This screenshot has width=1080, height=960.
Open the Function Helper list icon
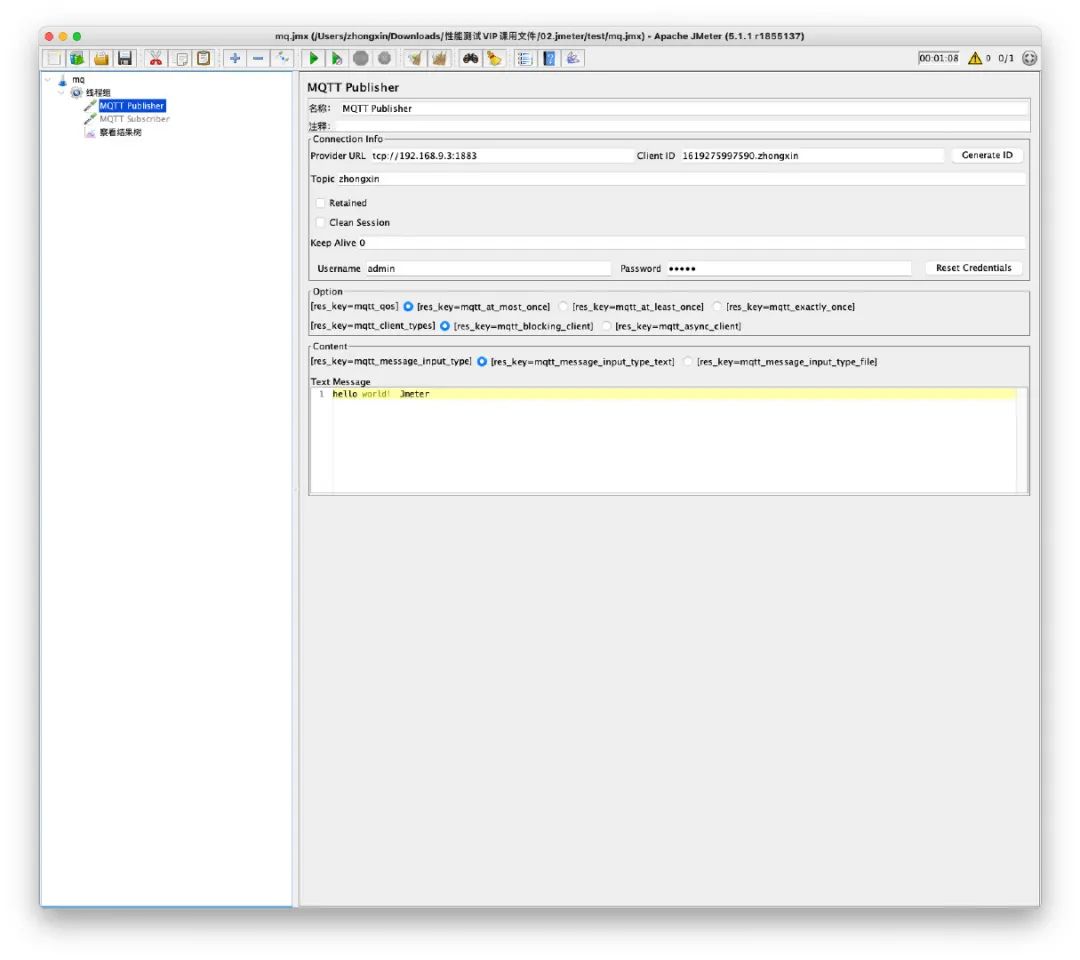525,59
